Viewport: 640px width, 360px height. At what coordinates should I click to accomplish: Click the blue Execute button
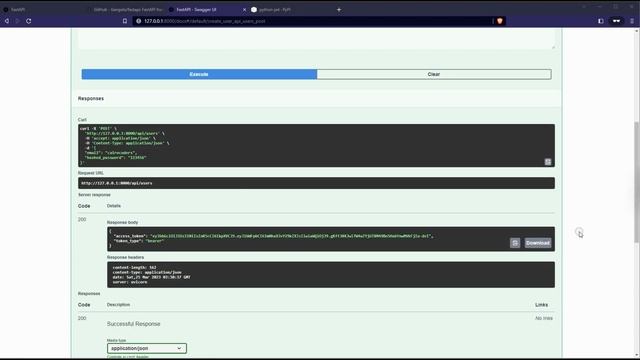pyautogui.click(x=199, y=74)
